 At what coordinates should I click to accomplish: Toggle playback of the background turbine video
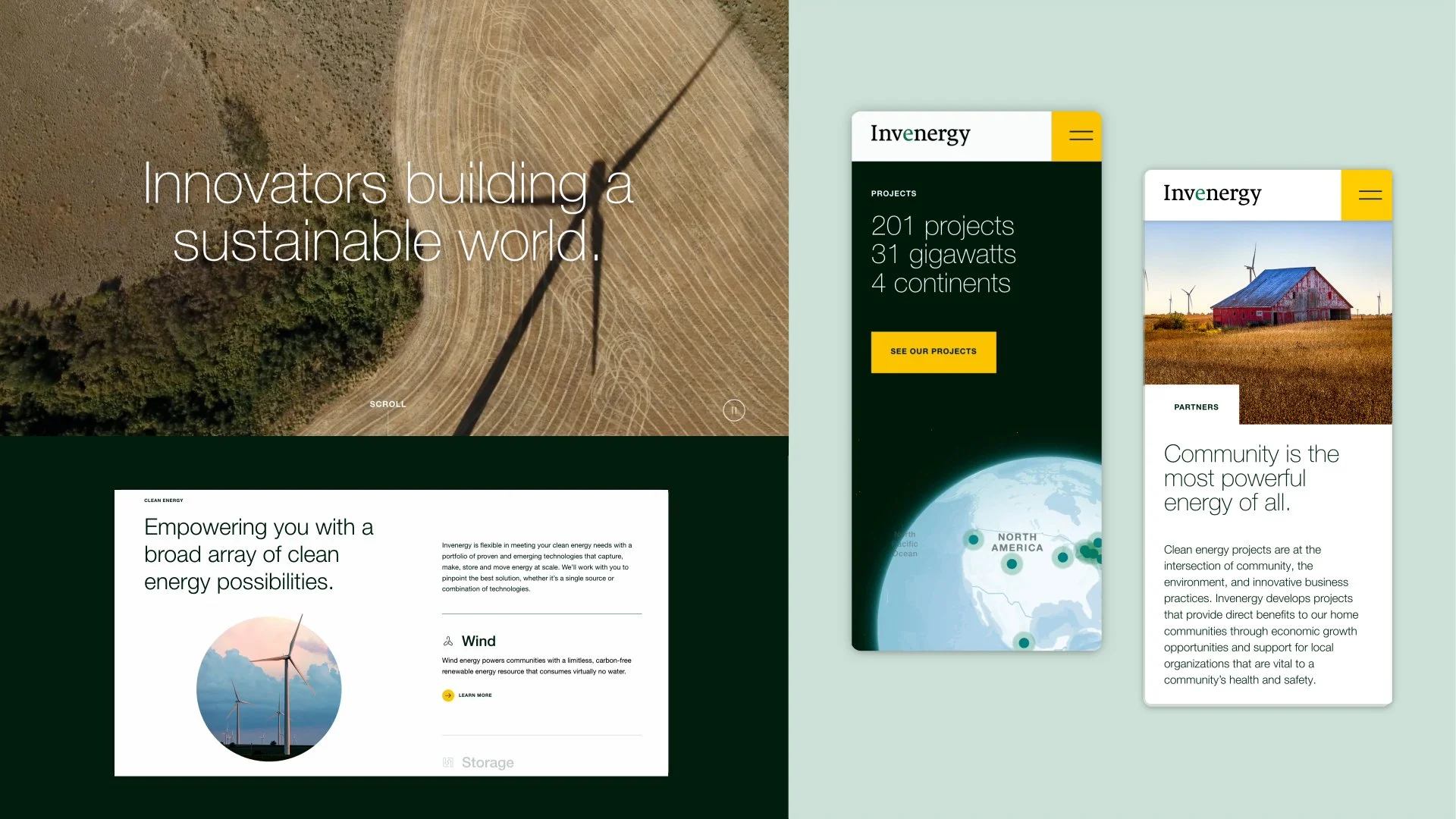pyautogui.click(x=734, y=410)
